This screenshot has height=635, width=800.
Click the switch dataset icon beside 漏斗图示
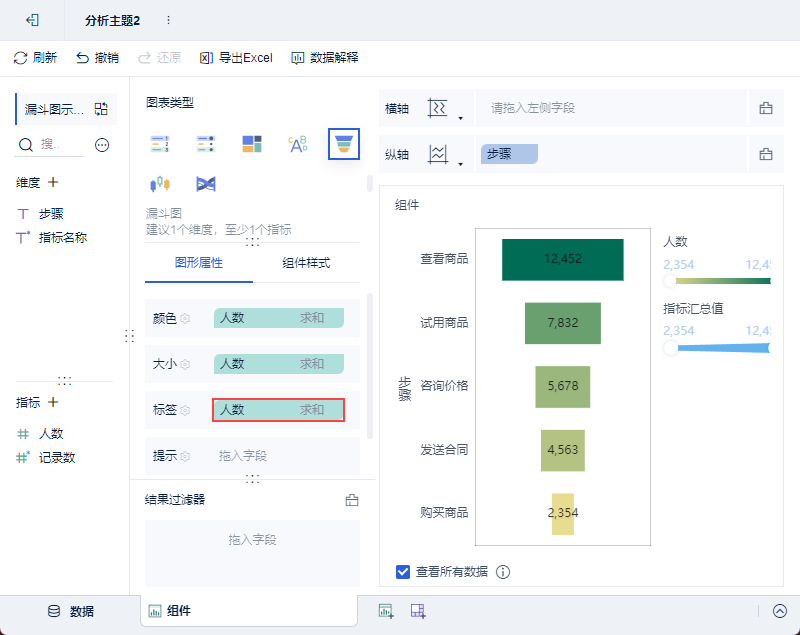101,109
